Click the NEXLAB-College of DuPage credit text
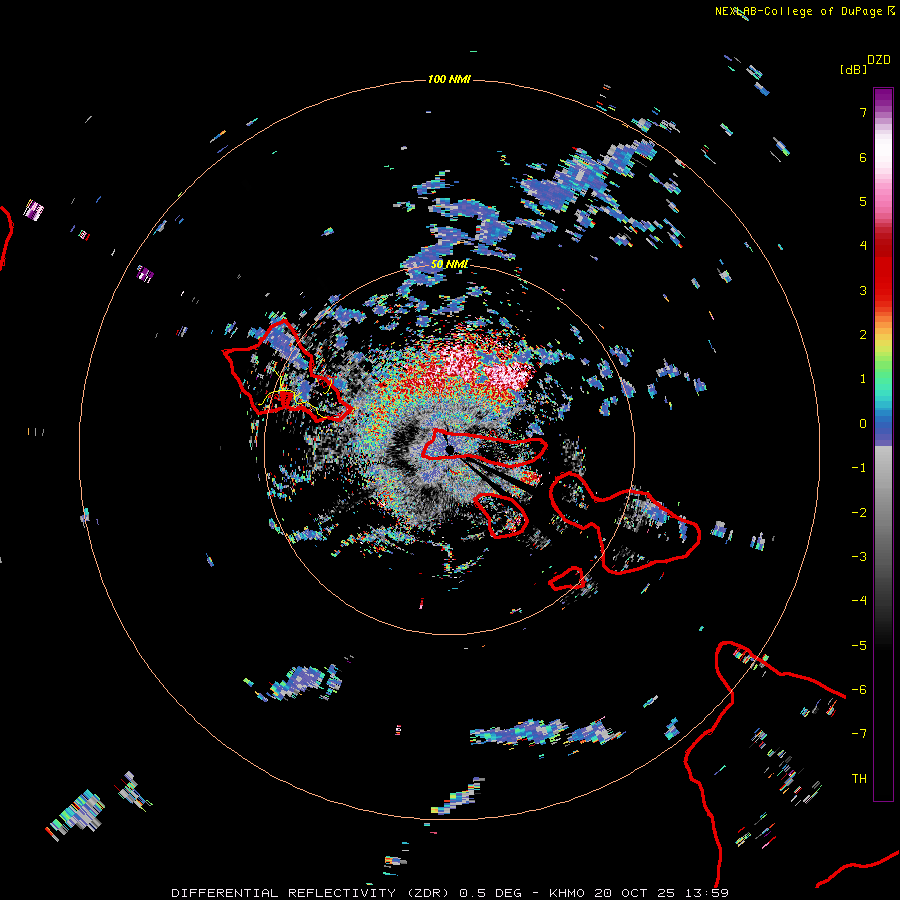Image resolution: width=900 pixels, height=900 pixels. (798, 11)
